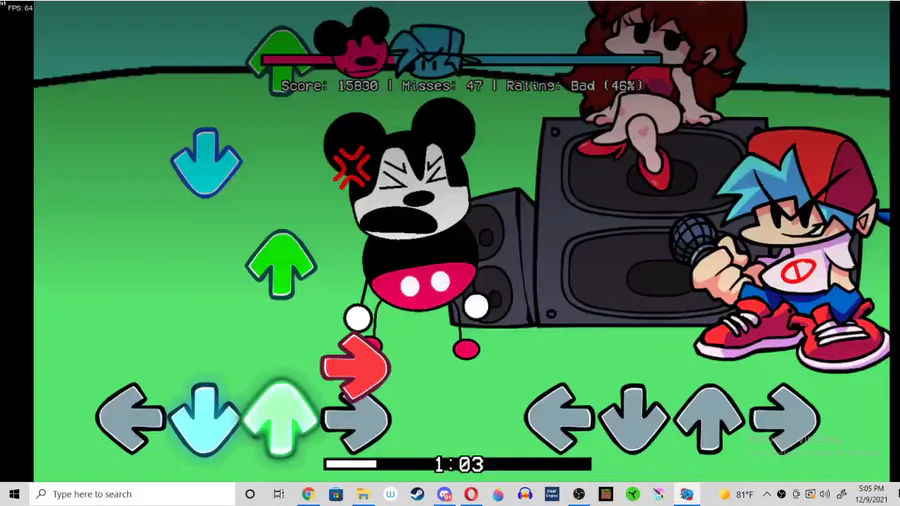Screen dimensions: 900x506
Task: Click the green up arrow note mid-lane
Action: (281, 264)
